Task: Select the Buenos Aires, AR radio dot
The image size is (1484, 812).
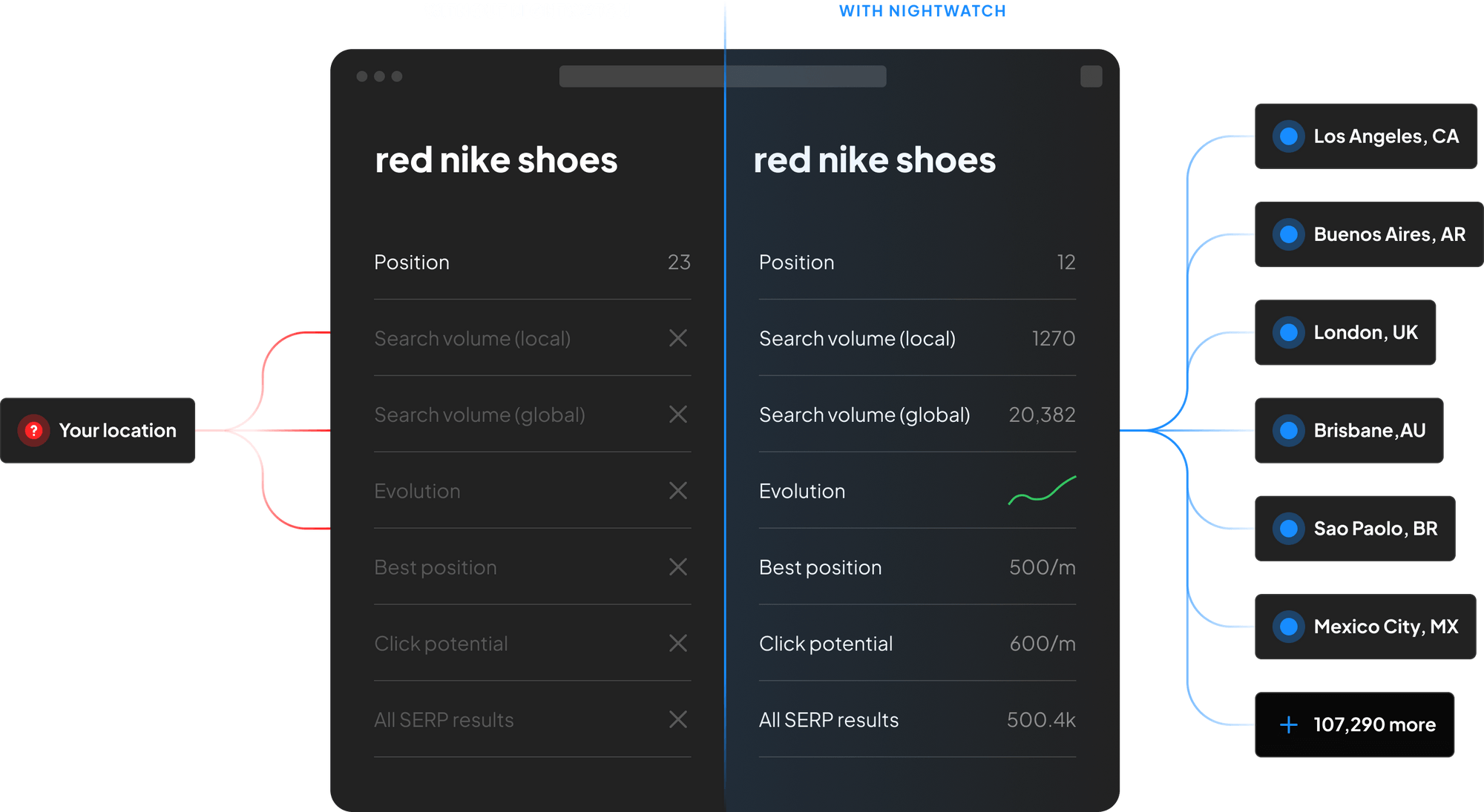Action: [x=1289, y=234]
